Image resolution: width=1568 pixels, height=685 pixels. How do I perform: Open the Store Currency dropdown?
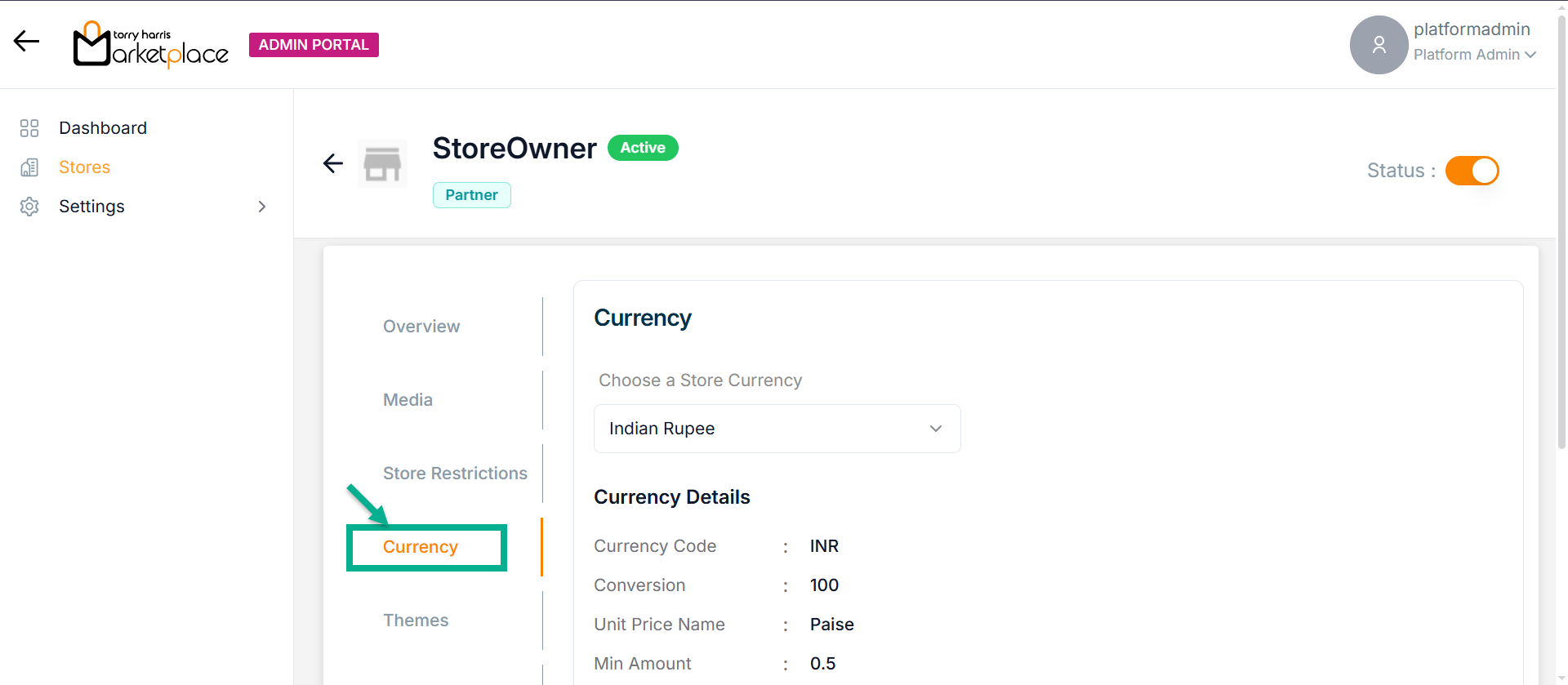point(777,429)
